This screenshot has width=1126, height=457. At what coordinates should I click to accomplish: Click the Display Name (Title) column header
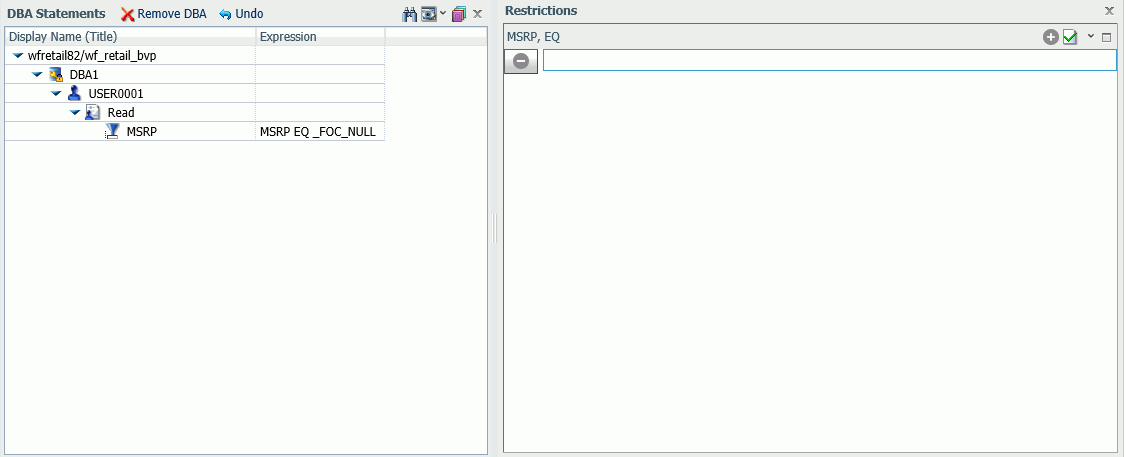click(x=130, y=37)
